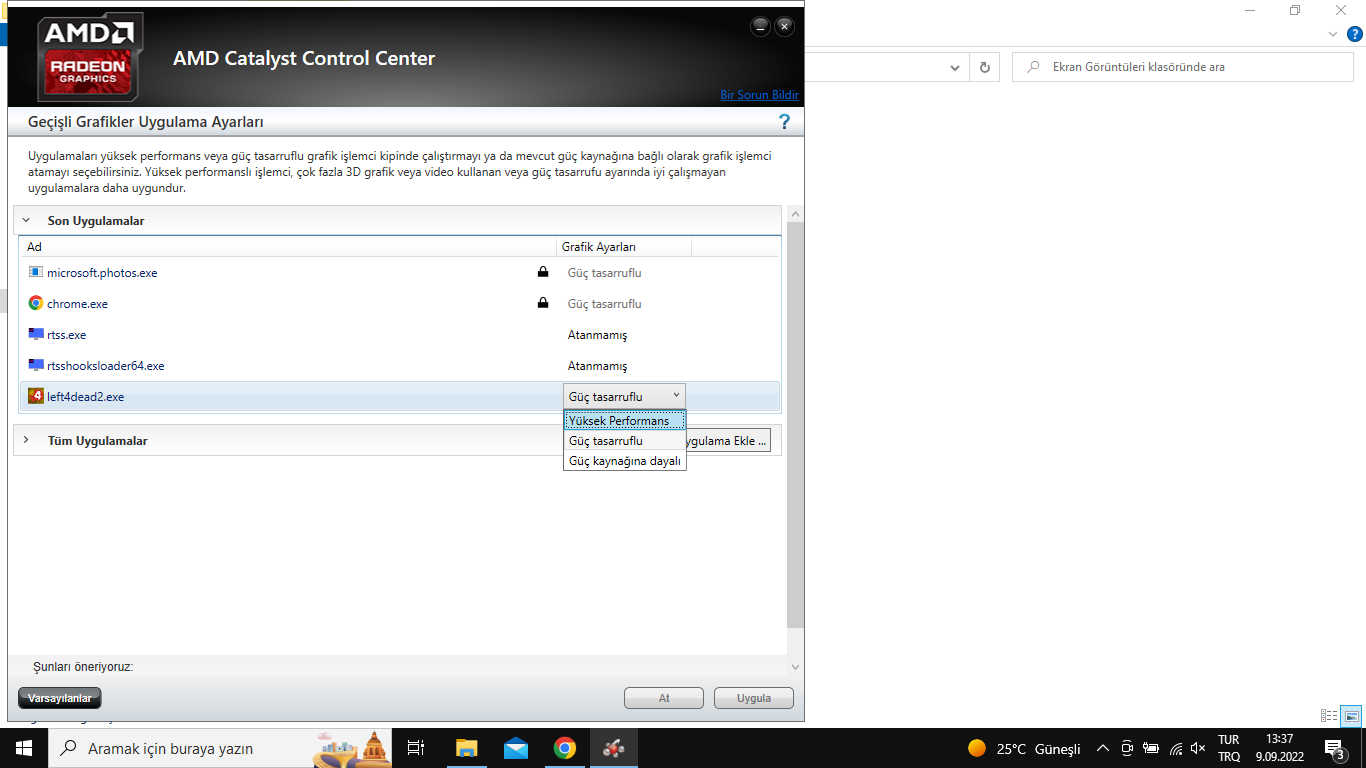Click the lock icon on the chrome.exe row
This screenshot has height=768, width=1366.
543,303
